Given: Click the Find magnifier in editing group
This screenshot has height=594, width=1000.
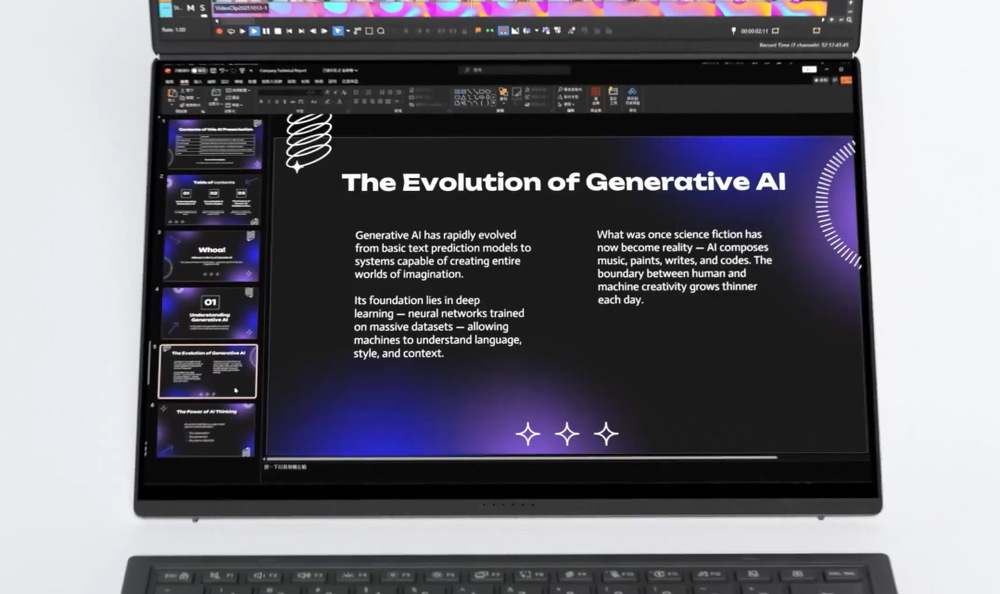Looking at the screenshot, I should point(560,89).
